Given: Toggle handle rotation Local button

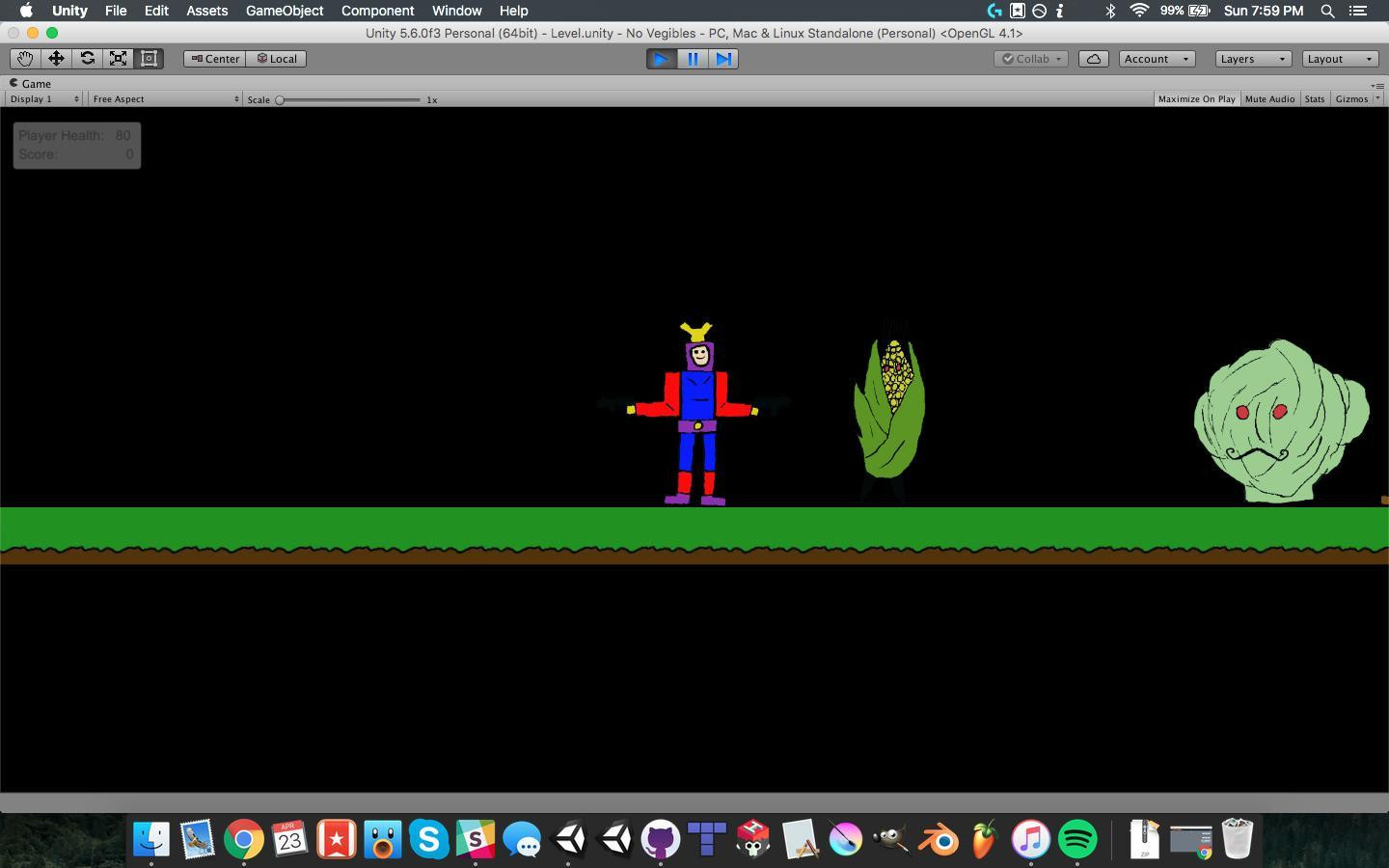Looking at the screenshot, I should click(277, 59).
